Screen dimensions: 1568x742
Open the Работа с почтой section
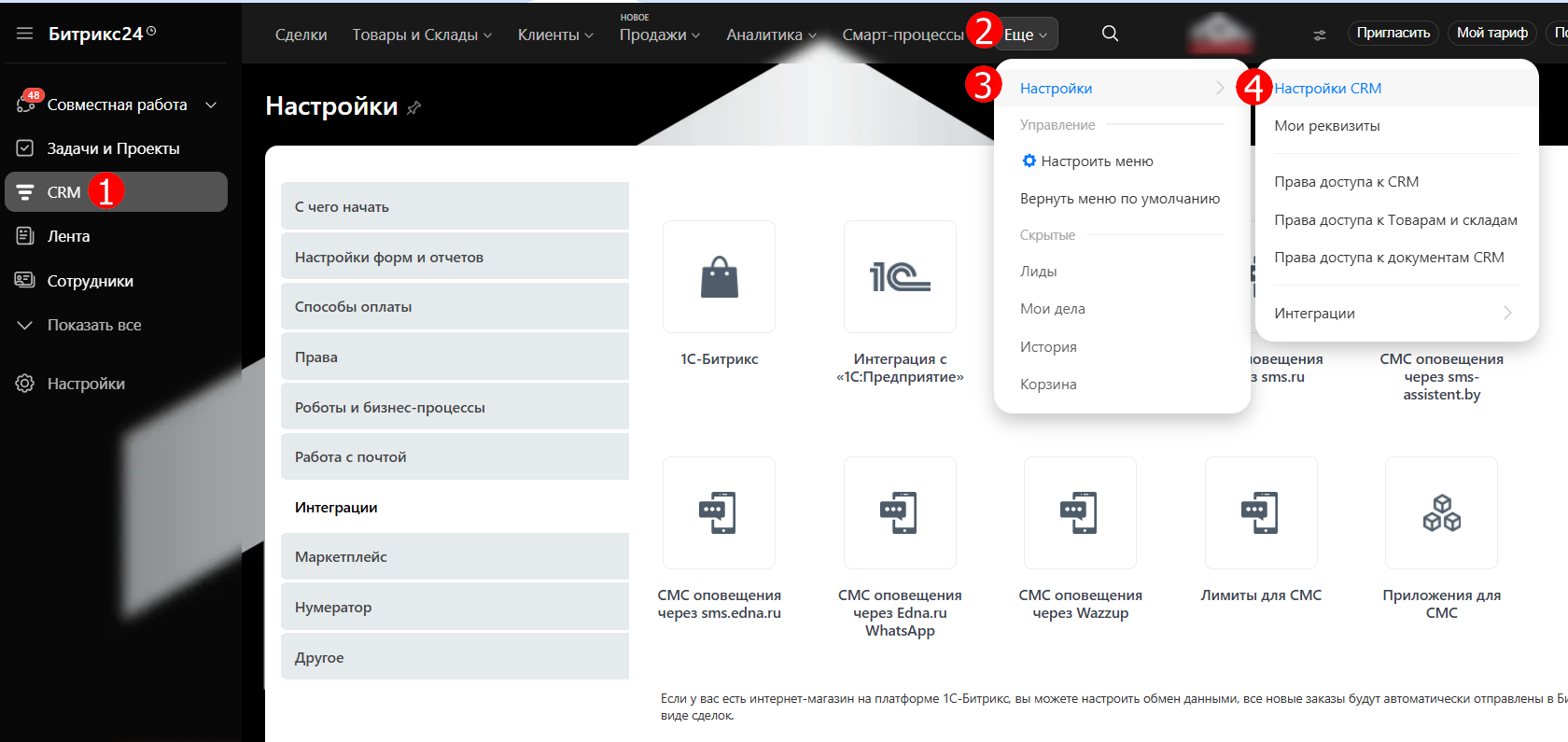(x=455, y=456)
